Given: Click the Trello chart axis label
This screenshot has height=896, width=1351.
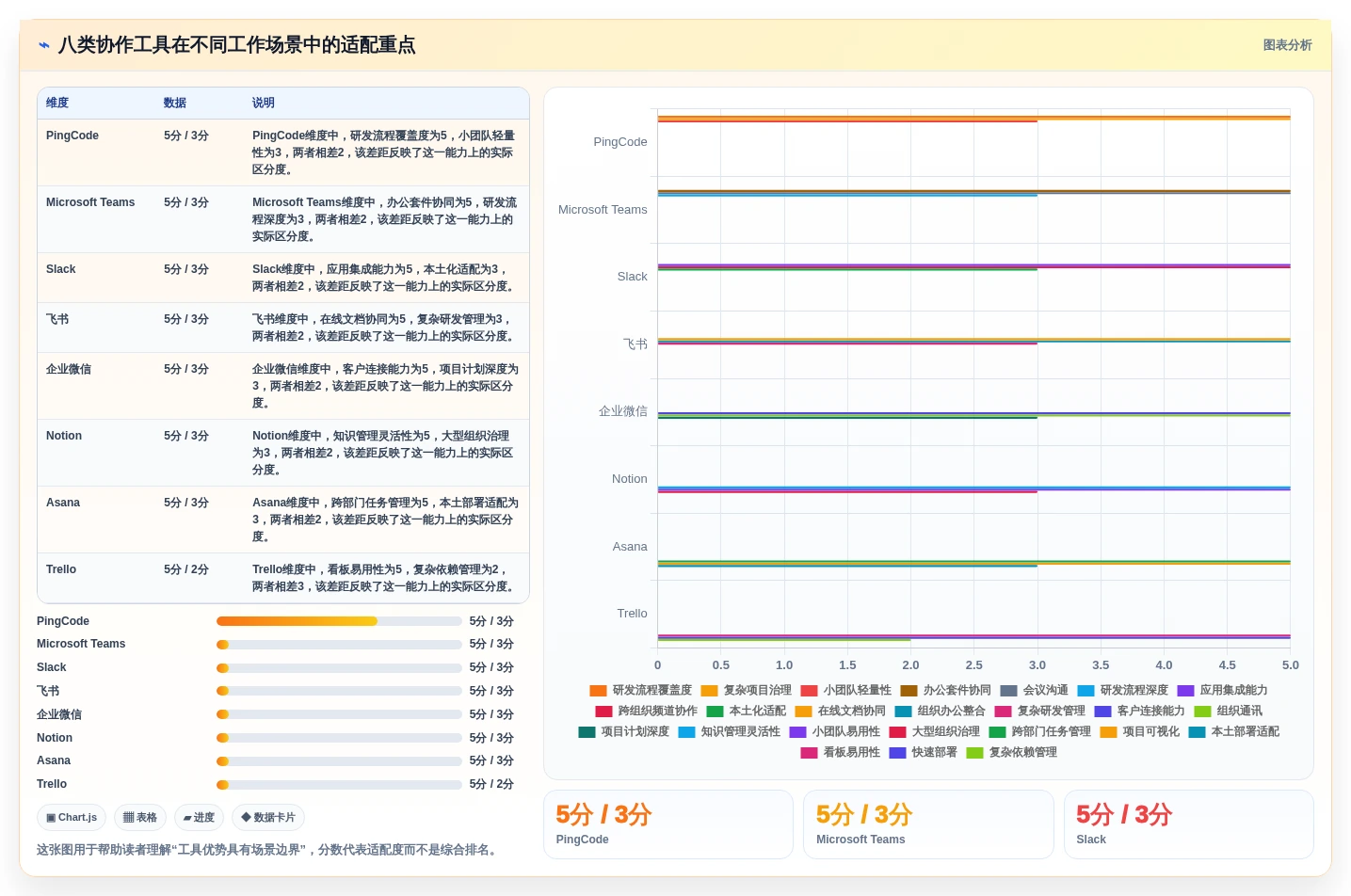Looking at the screenshot, I should click(633, 614).
